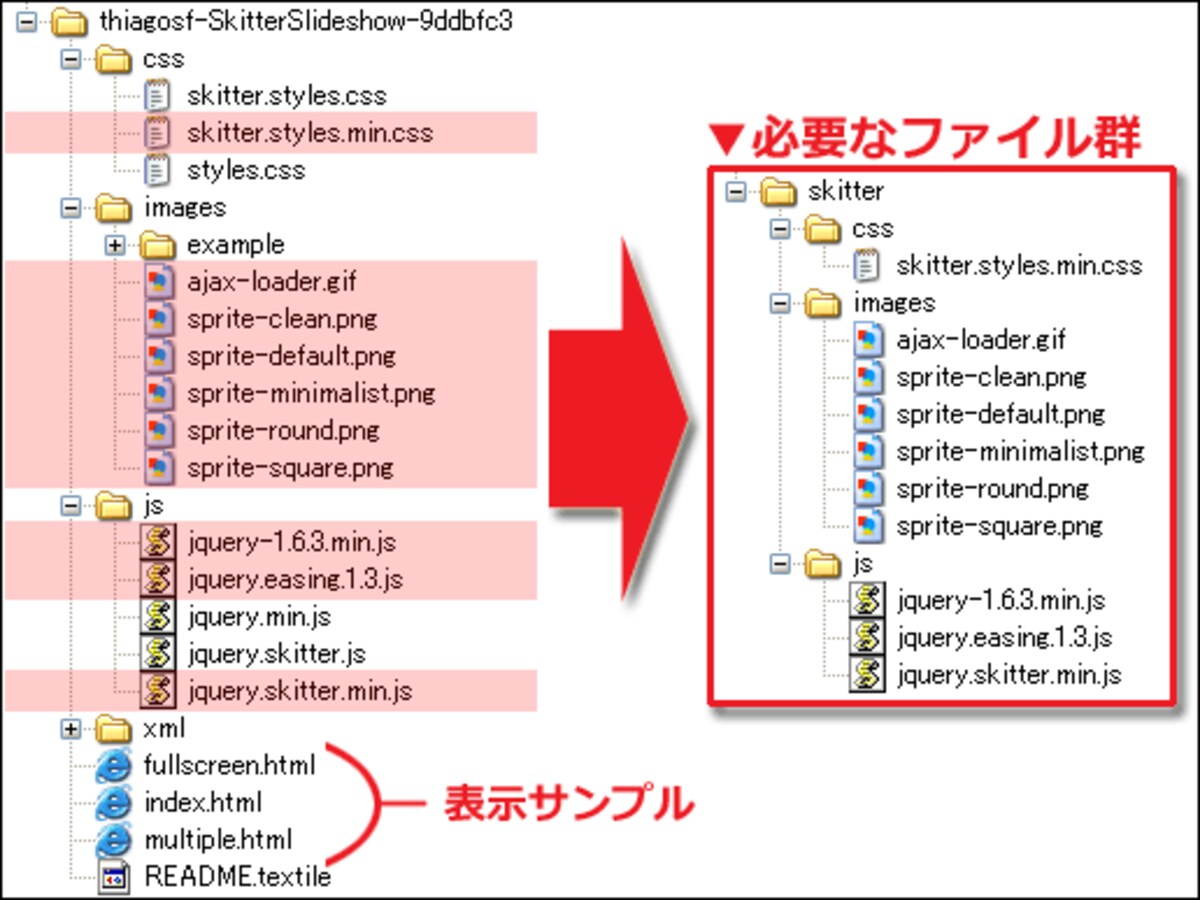Click the skitter.styles.css file icon
The width and height of the screenshot is (1200, 900).
pyautogui.click(x=157, y=96)
